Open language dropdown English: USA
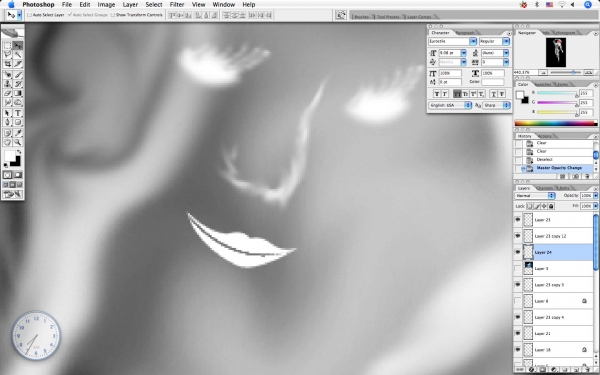Viewport: 600px width, 375px height. (450, 105)
